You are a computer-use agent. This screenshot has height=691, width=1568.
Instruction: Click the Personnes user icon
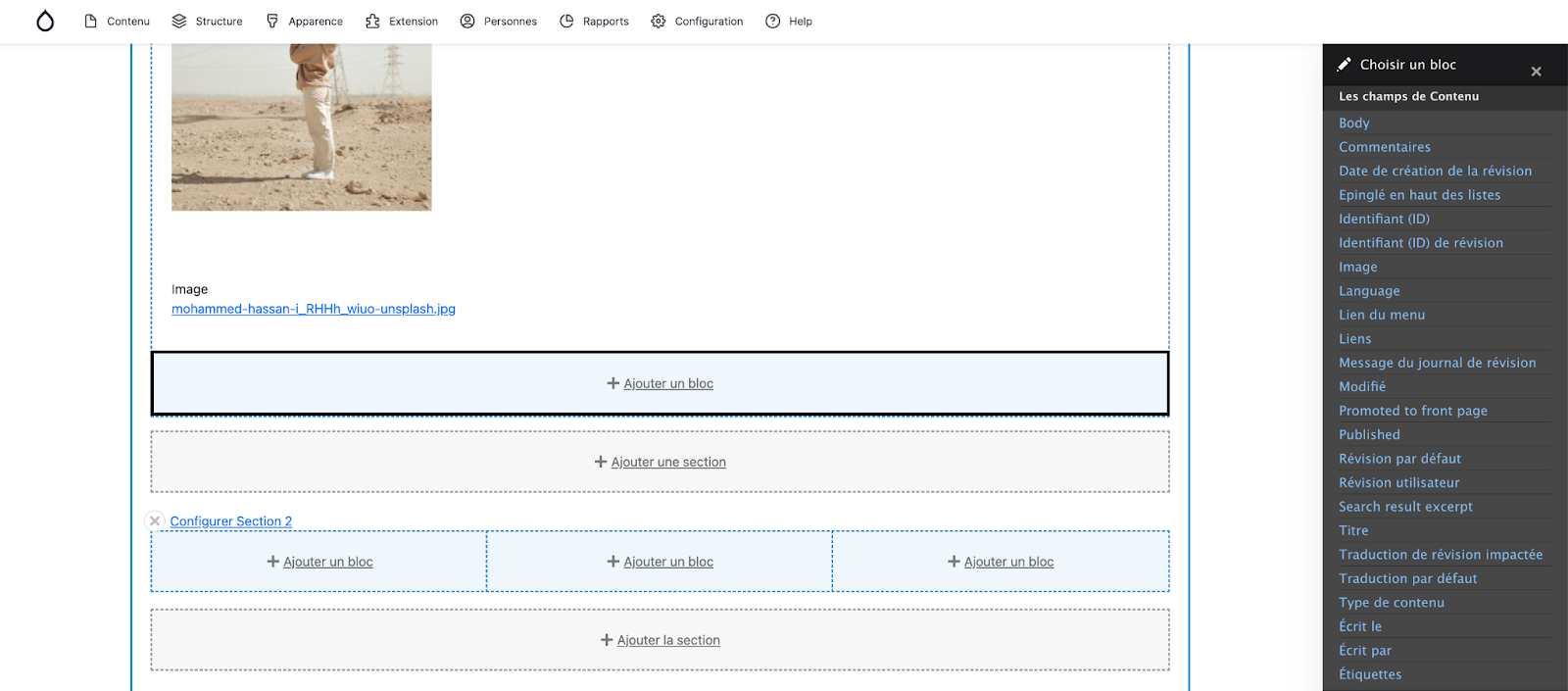467,22
